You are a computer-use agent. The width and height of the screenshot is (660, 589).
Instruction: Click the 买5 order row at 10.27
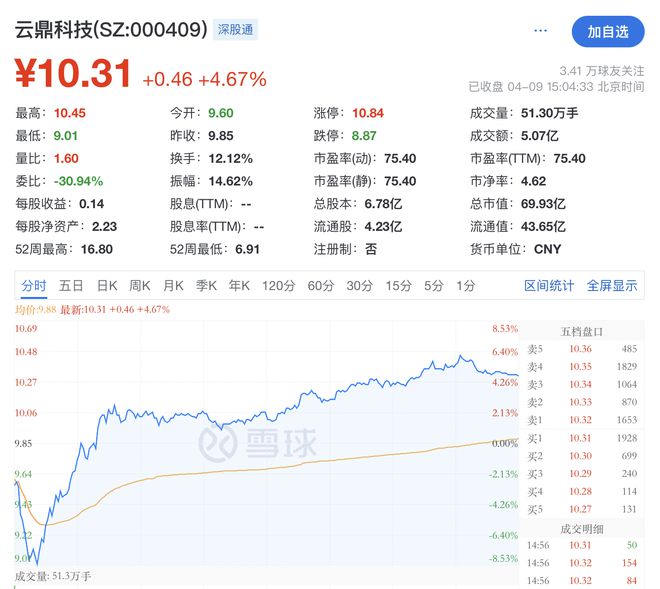[582, 509]
